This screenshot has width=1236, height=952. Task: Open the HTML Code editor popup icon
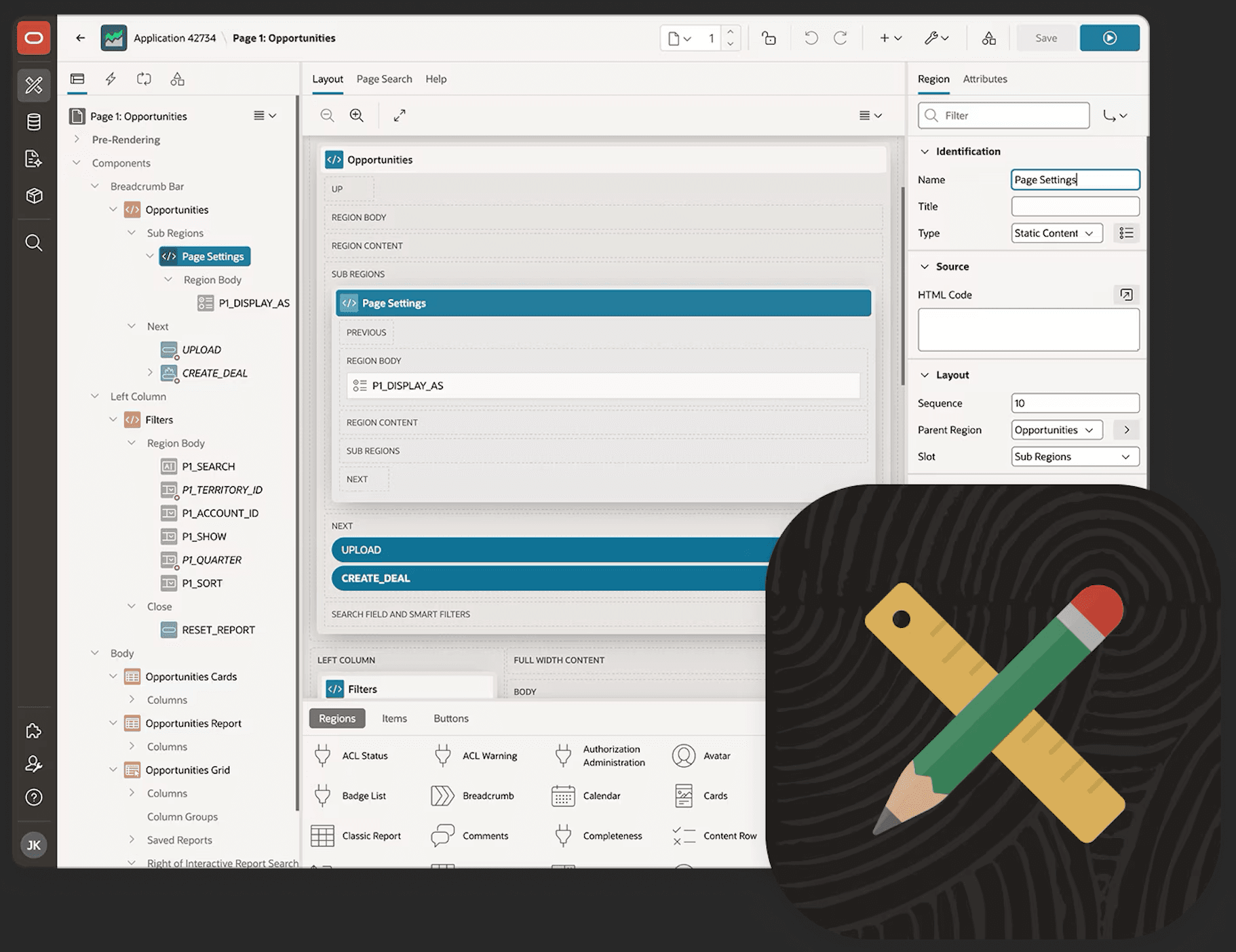coord(1126,294)
